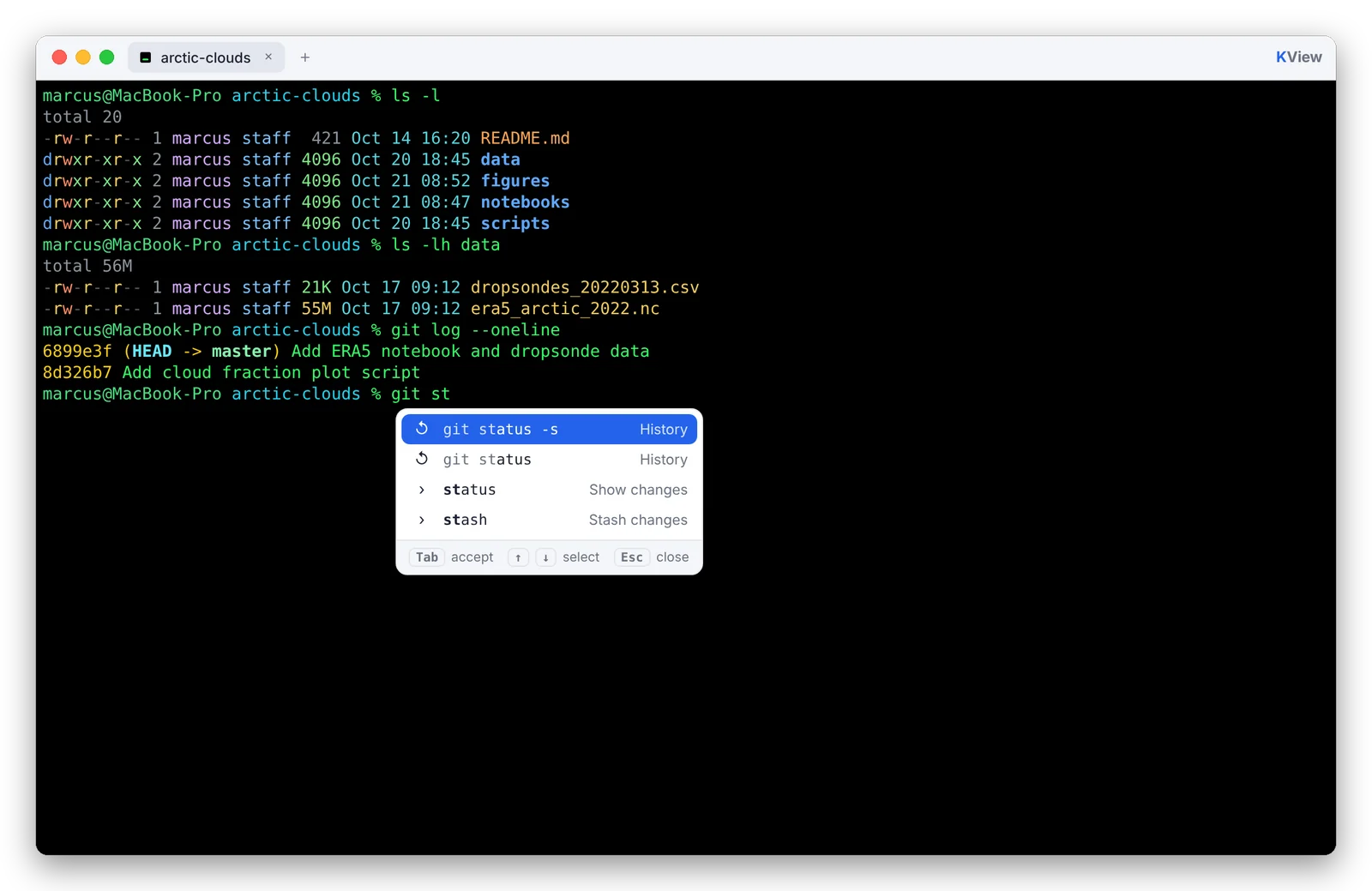Click the 'git st' typed command text
This screenshot has width=1372, height=891.
[x=420, y=394]
